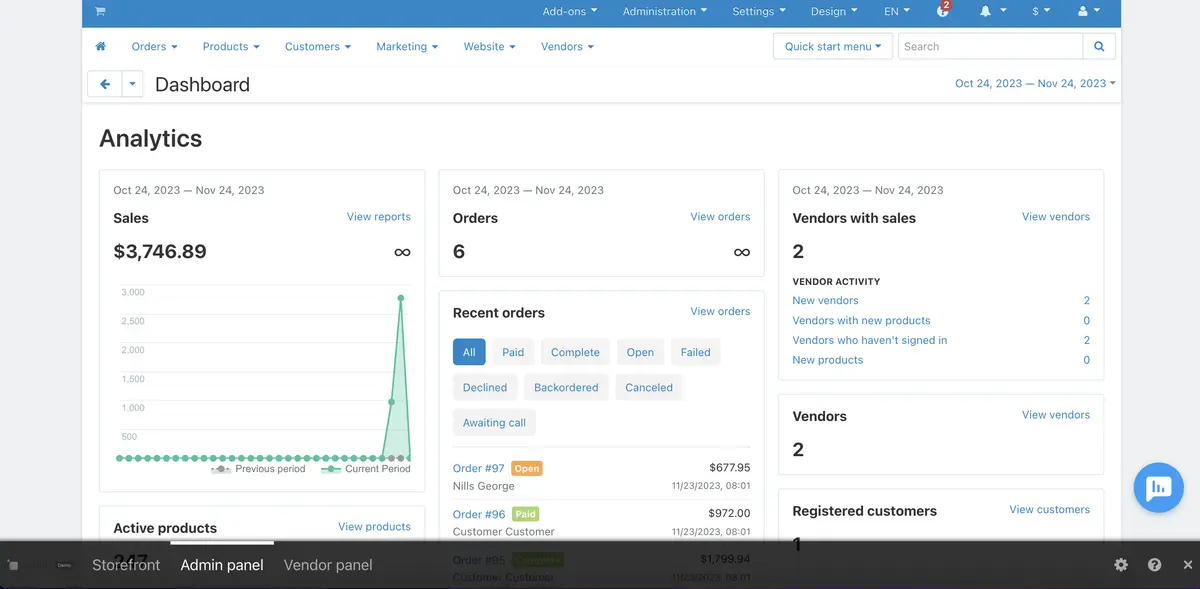
Task: Select the All filter in Recent orders
Action: [x=469, y=352]
